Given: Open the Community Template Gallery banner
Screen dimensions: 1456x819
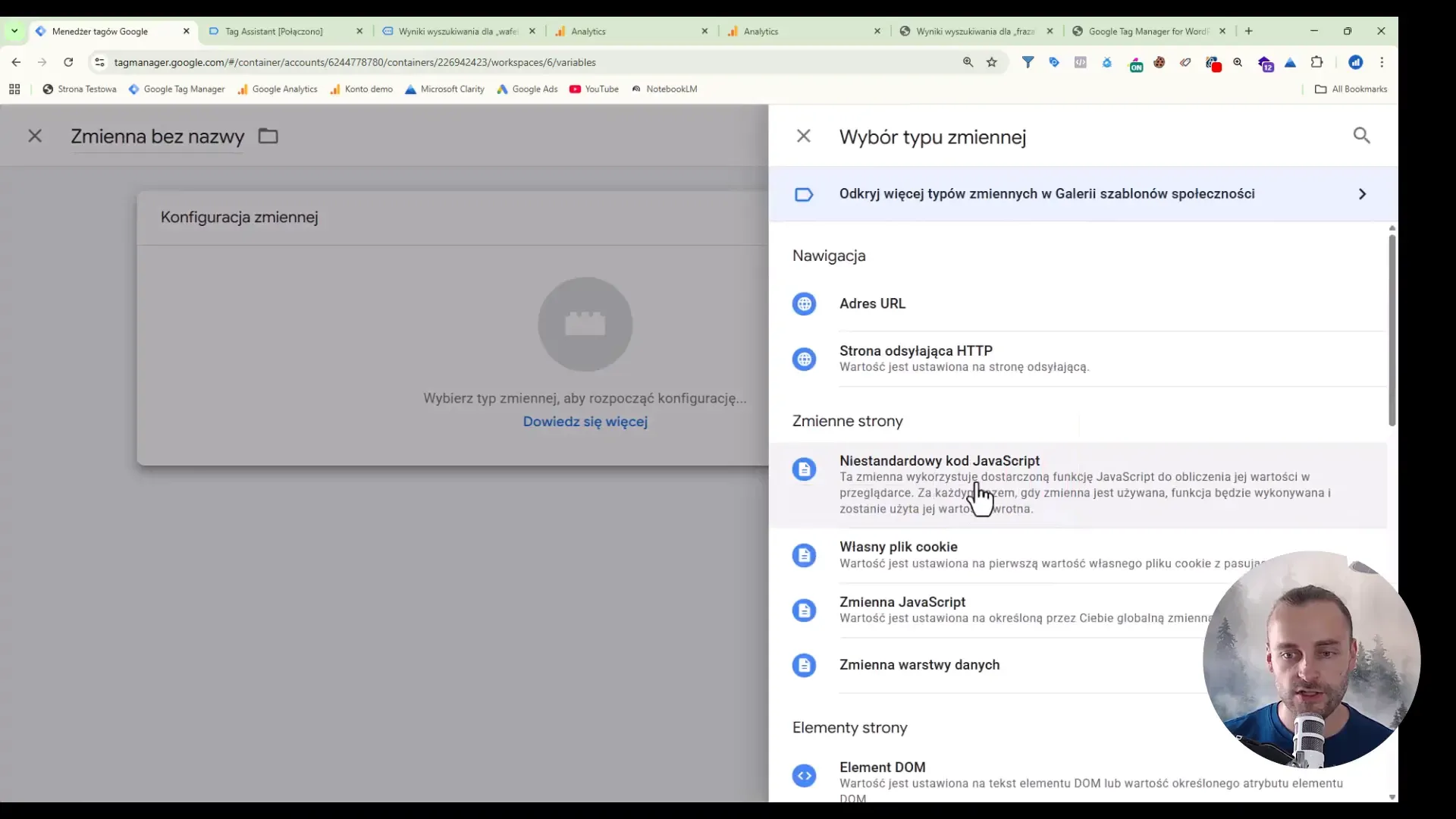Looking at the screenshot, I should pyautogui.click(x=1083, y=194).
